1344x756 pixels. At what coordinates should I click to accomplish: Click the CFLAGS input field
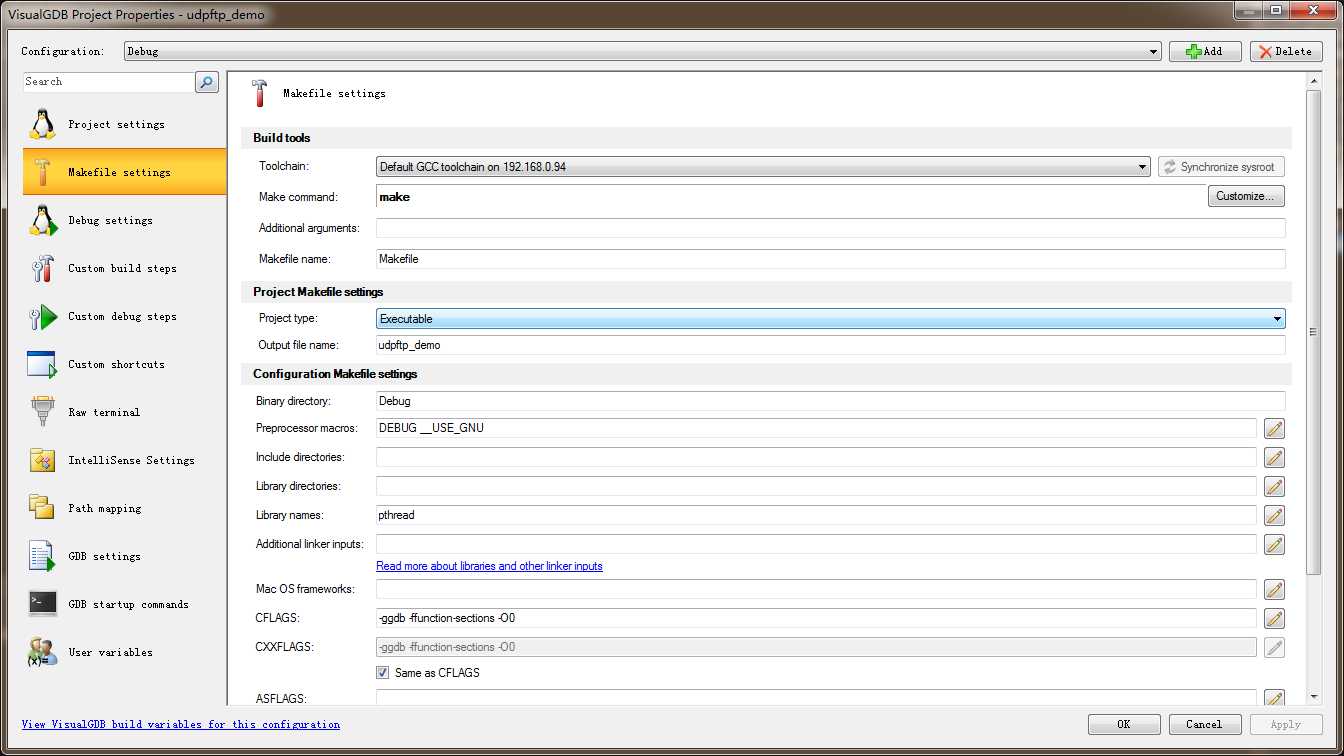(816, 618)
